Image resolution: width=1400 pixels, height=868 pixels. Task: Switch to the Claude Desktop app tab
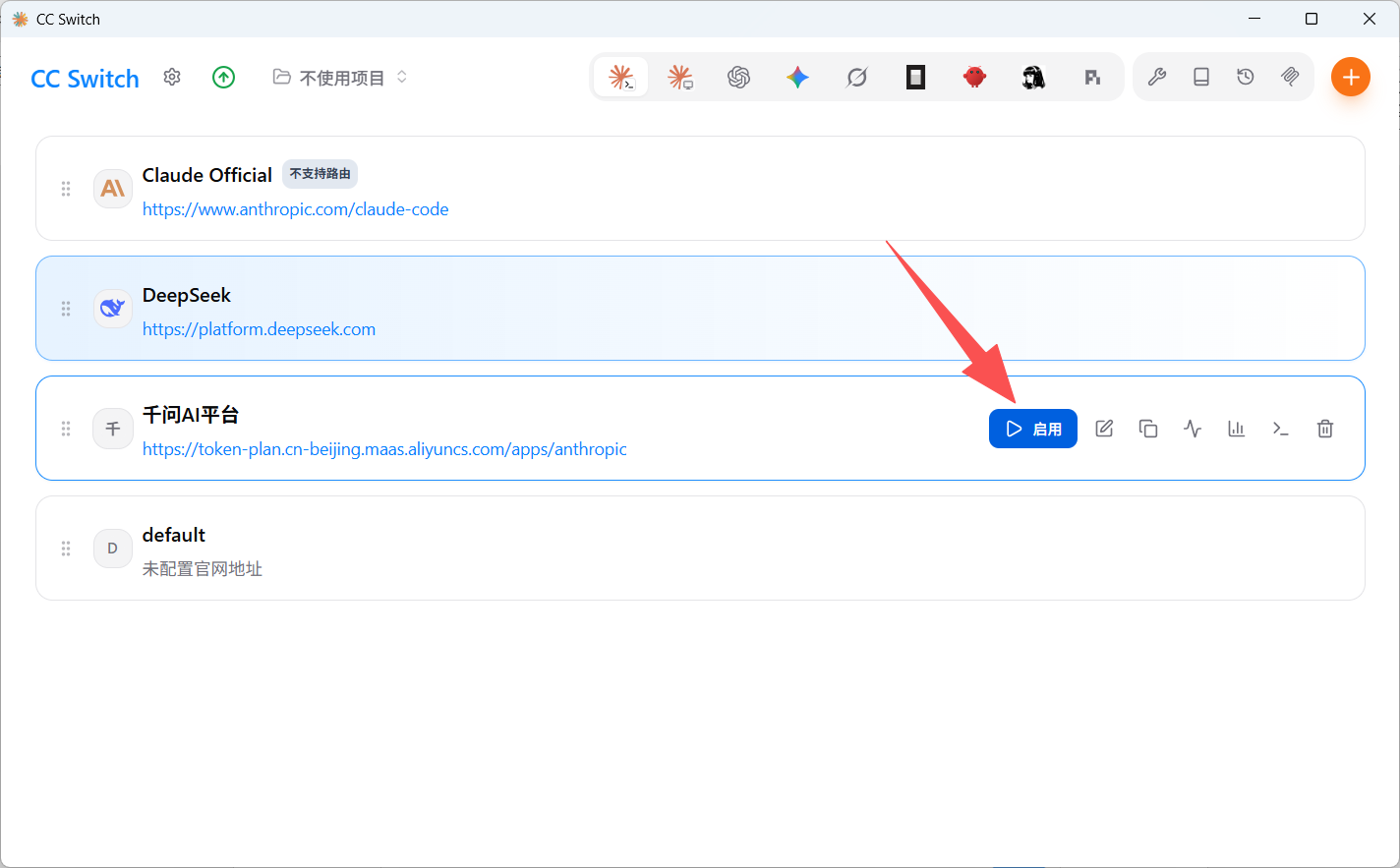tap(680, 77)
